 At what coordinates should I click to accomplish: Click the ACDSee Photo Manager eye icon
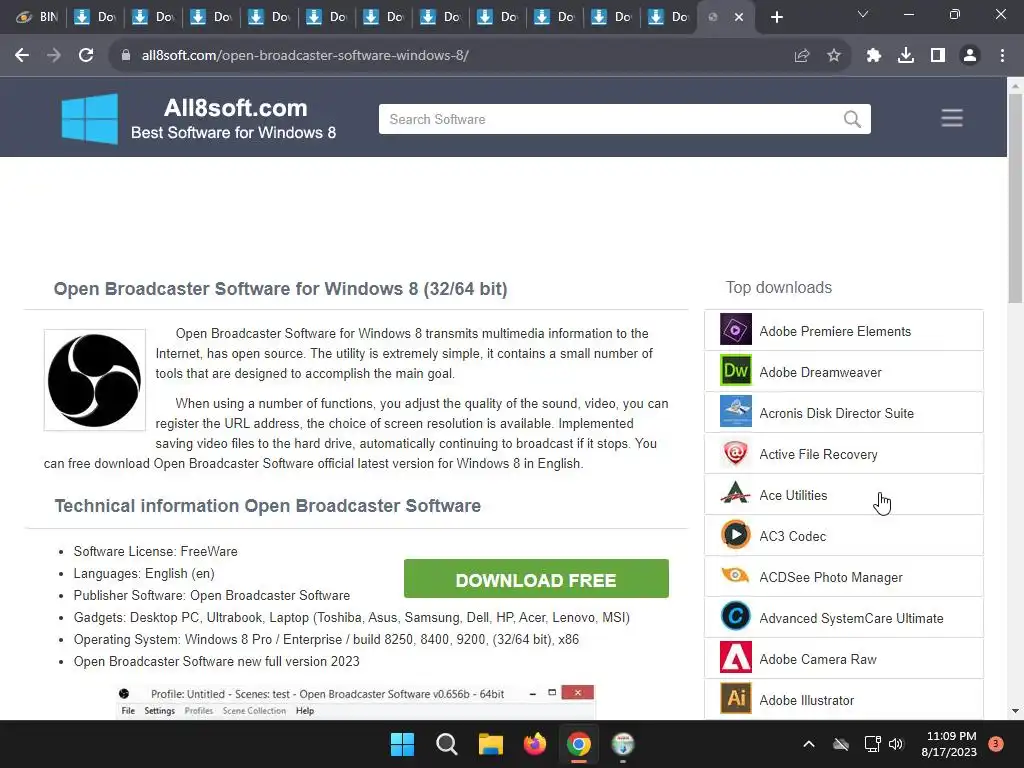(735, 575)
